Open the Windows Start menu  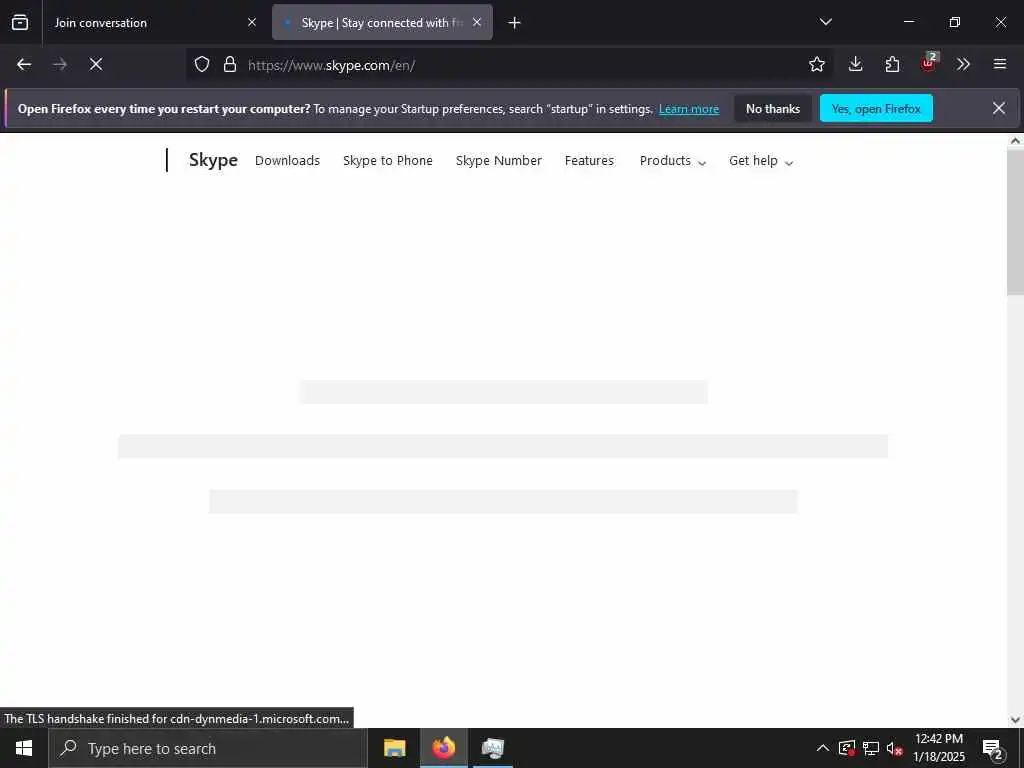point(24,748)
